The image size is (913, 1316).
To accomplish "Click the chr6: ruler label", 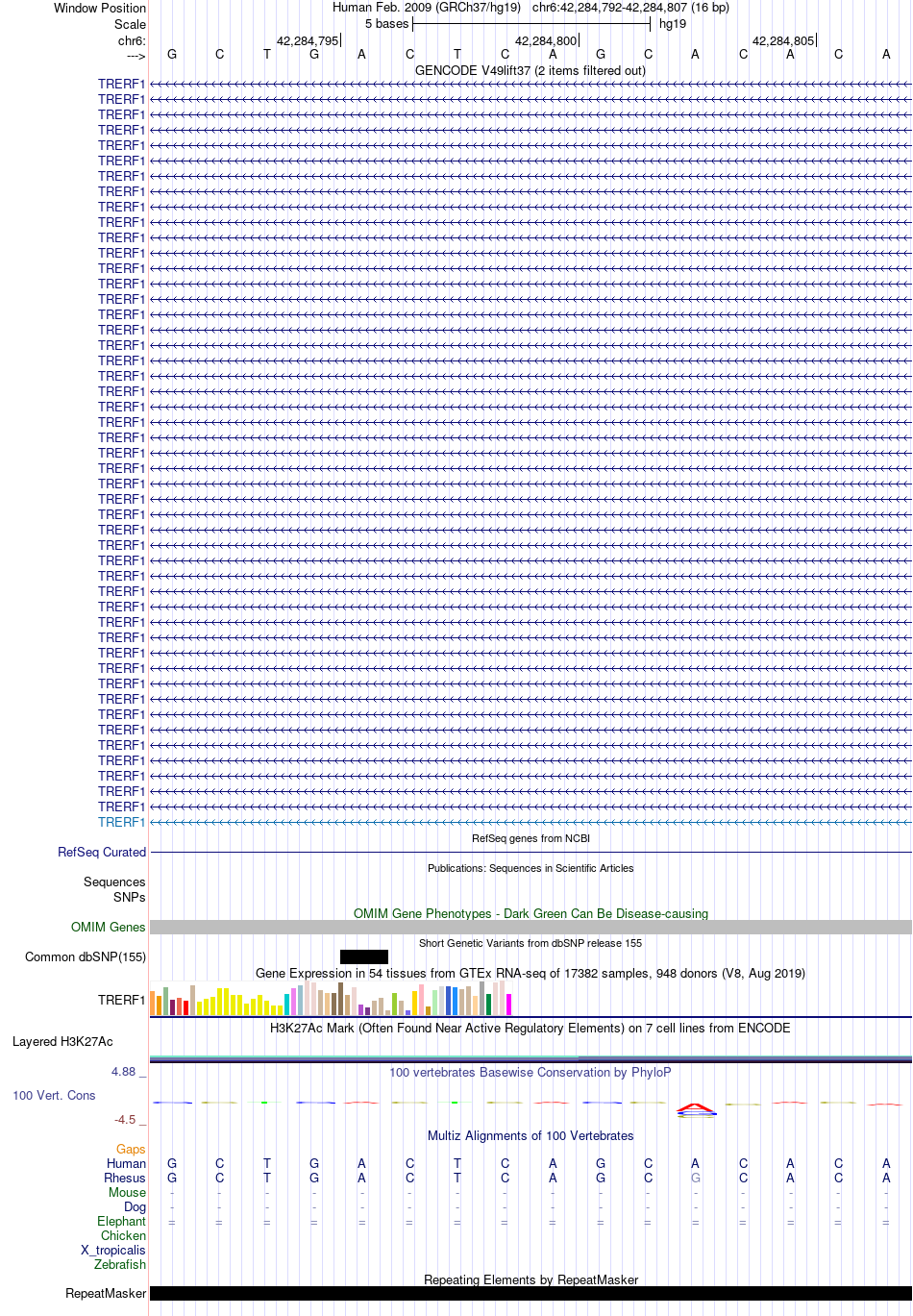I will (133, 41).
